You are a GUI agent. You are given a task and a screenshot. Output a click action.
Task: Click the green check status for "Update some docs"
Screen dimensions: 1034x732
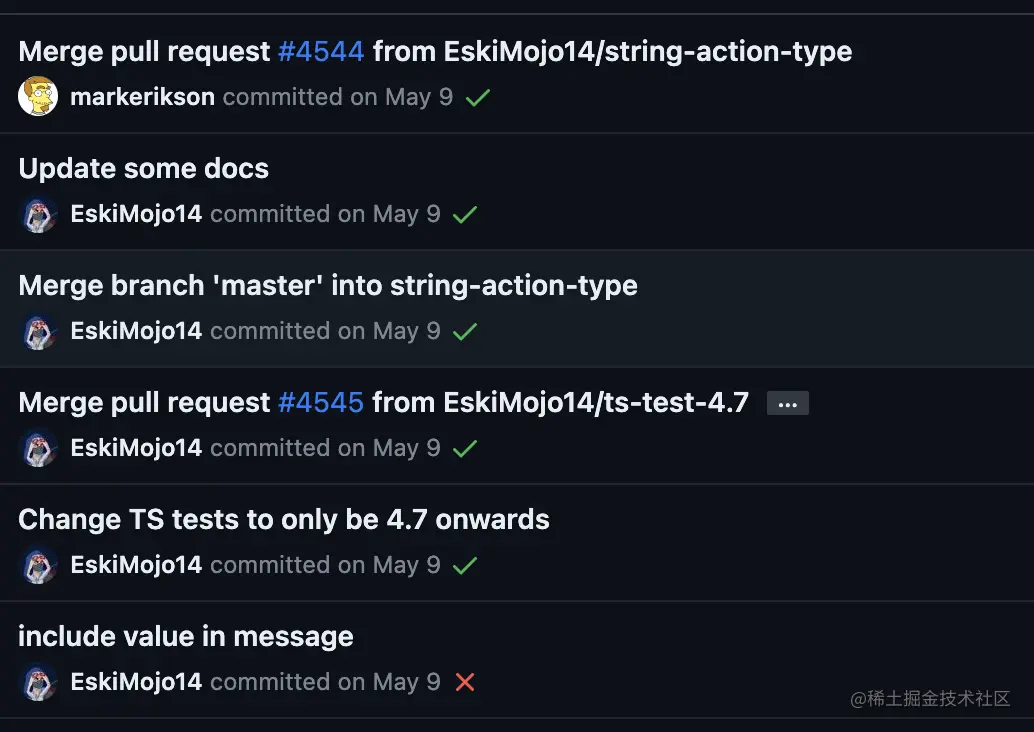(x=465, y=215)
